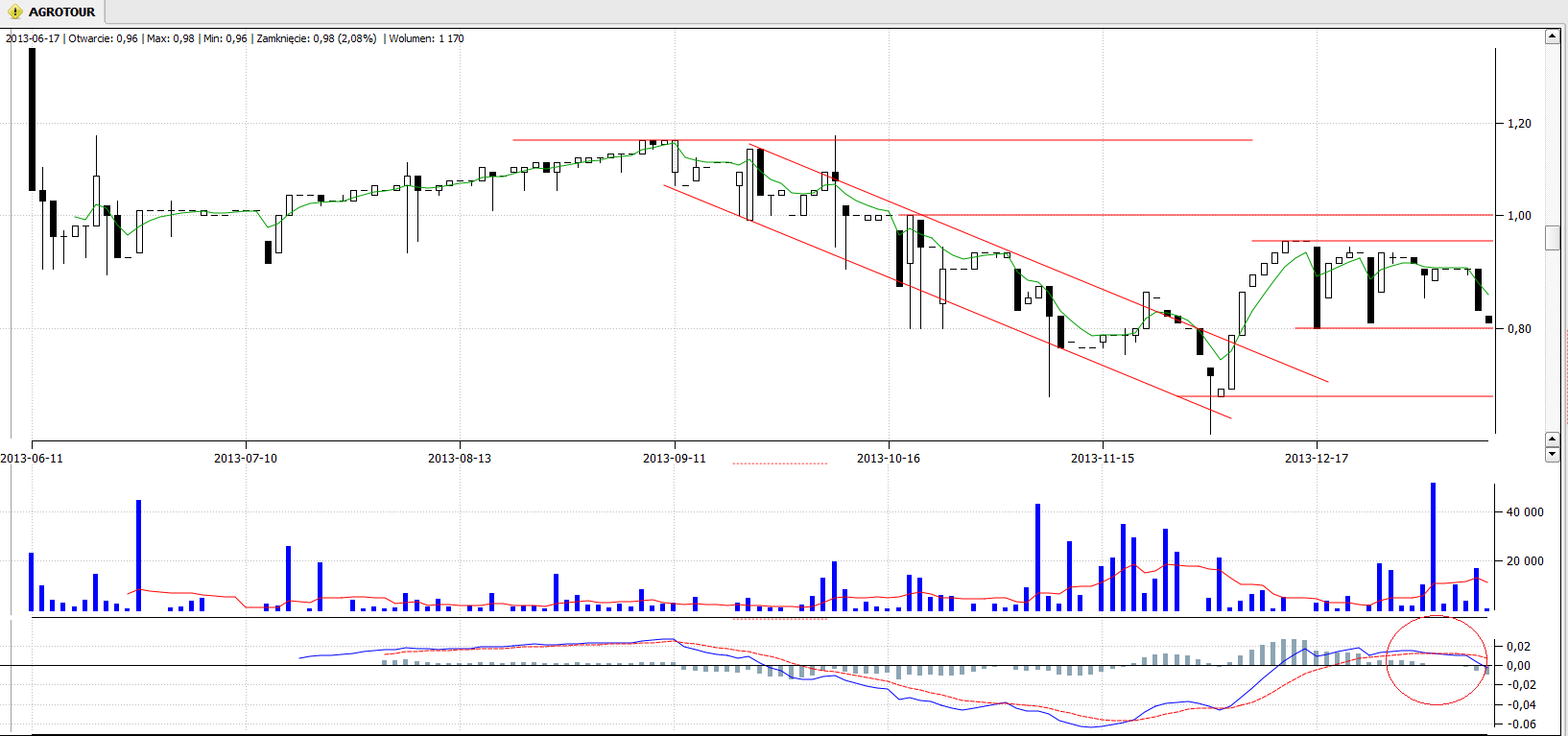Click the yellow warning icon beside AGROTOUR
Viewport: 1568px width, 736px height.
14,12
